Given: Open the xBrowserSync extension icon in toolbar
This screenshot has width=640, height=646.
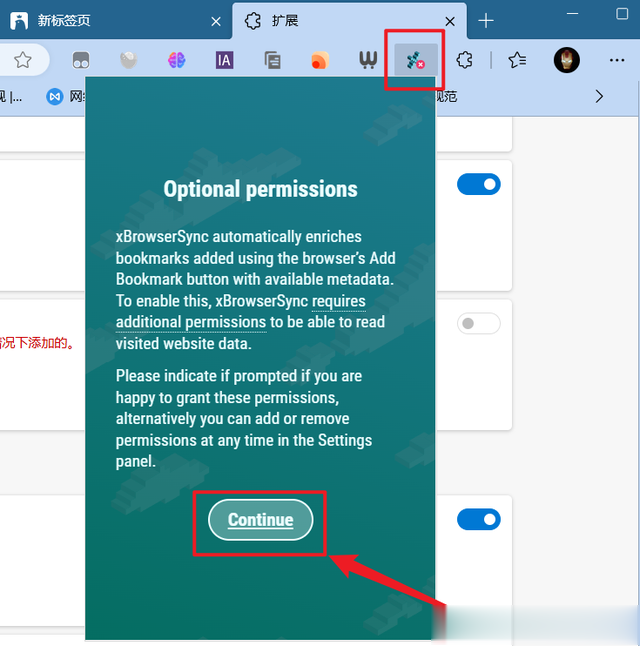Looking at the screenshot, I should click(x=415, y=60).
